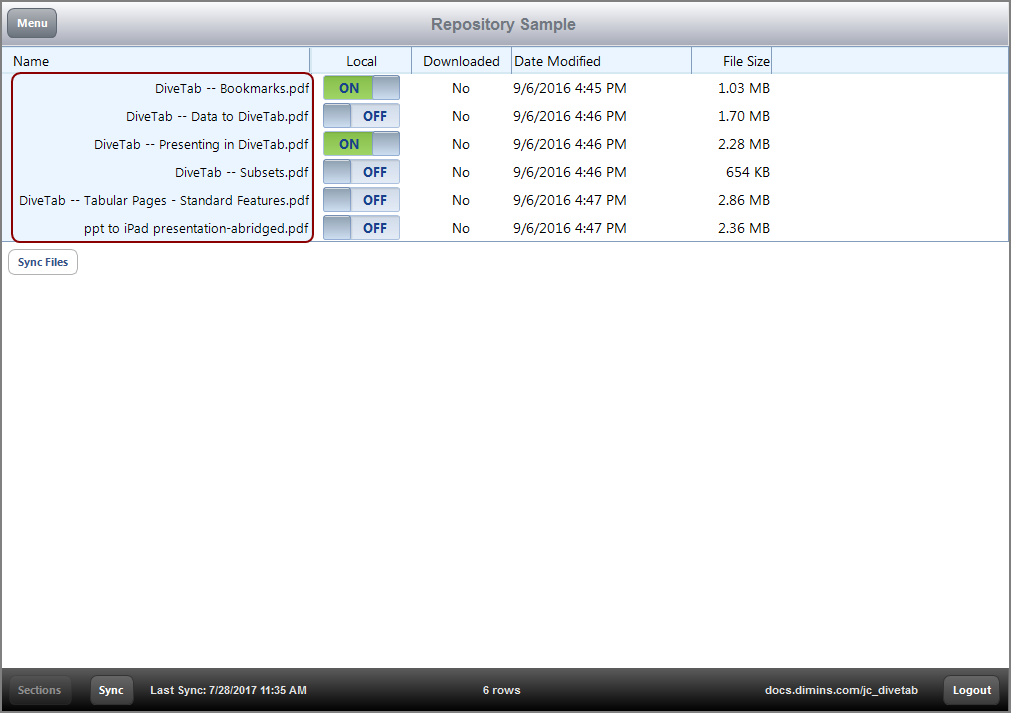Turn on Local for DiveTab -- Subsets.pdf

361,172
